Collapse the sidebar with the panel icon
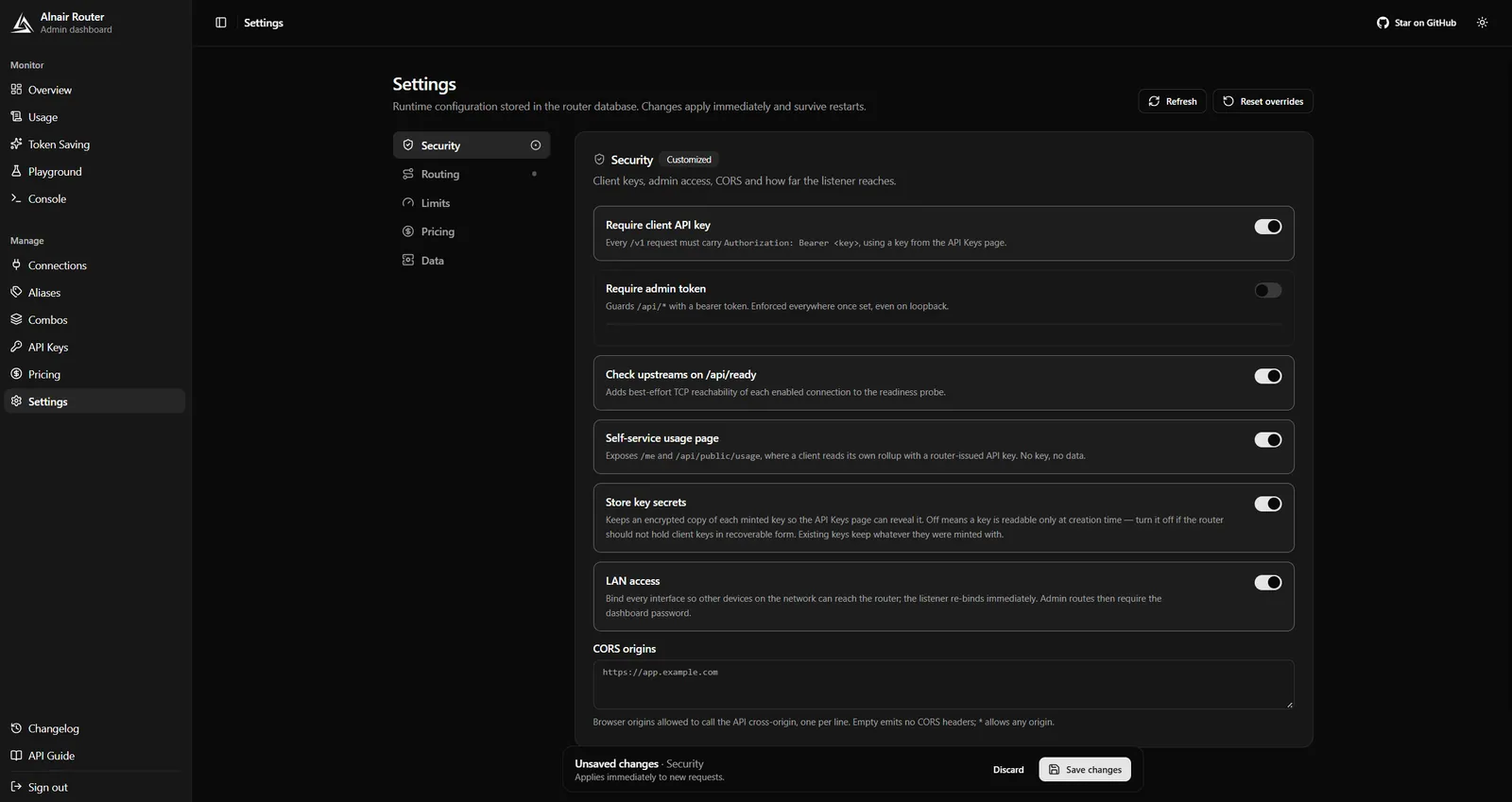This screenshot has width=1512, height=802. pyautogui.click(x=221, y=23)
